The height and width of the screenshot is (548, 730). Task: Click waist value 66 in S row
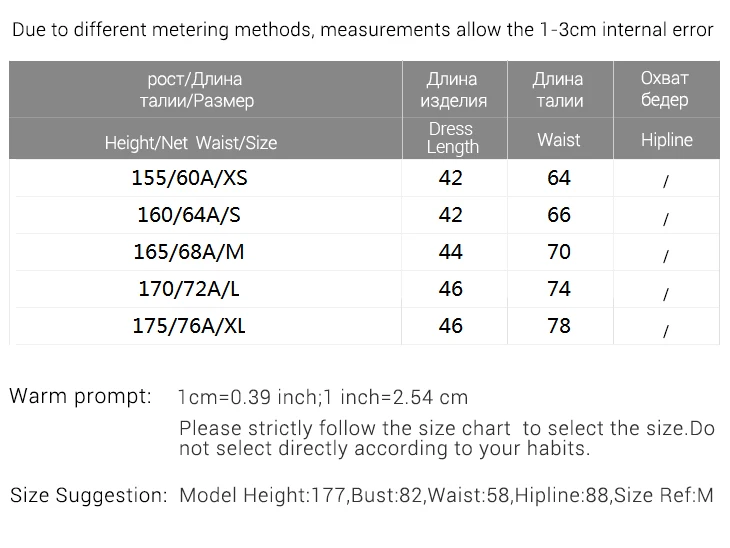coord(559,215)
